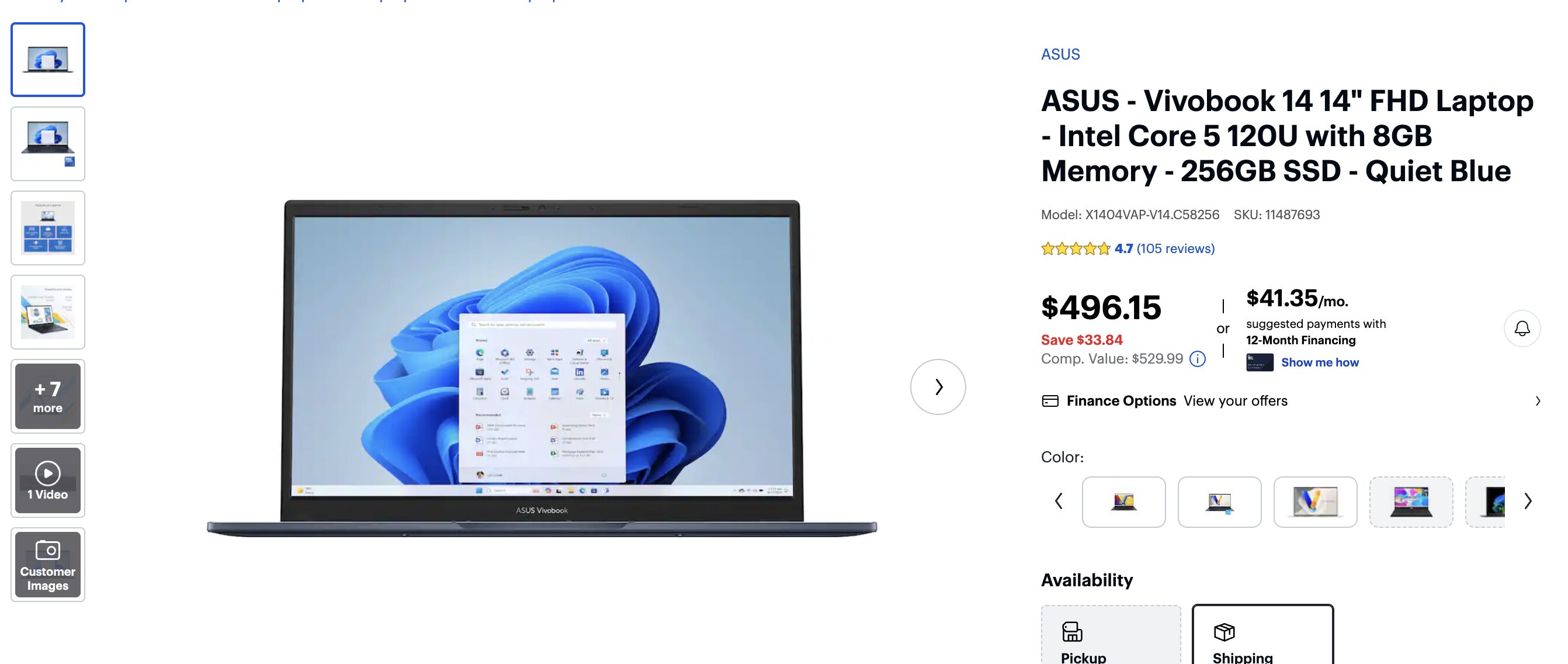Click the credit card image beside Show me how
The width and height of the screenshot is (1568, 664).
coord(1260,362)
